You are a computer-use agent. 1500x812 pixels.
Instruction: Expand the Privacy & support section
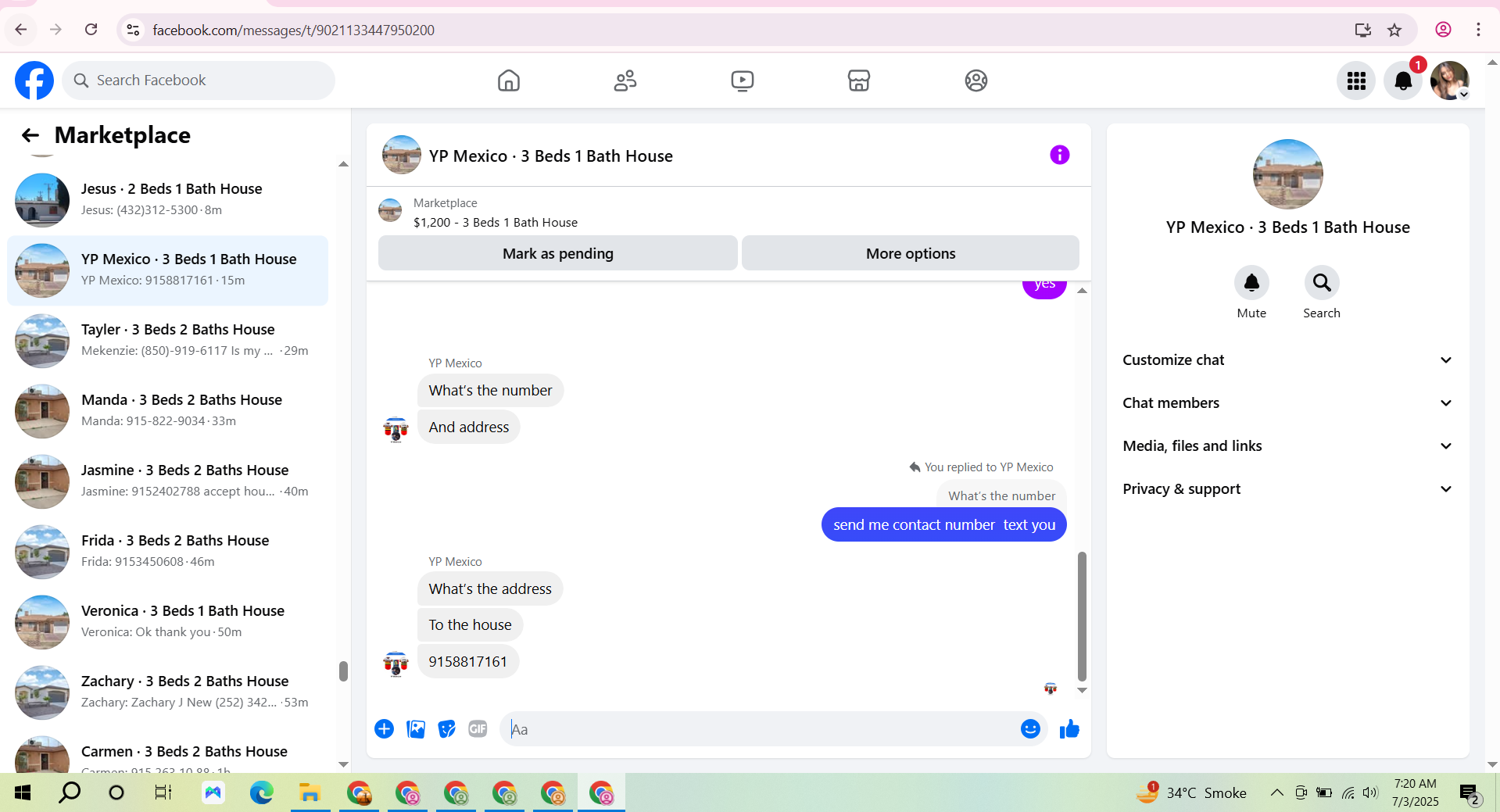tap(1287, 489)
